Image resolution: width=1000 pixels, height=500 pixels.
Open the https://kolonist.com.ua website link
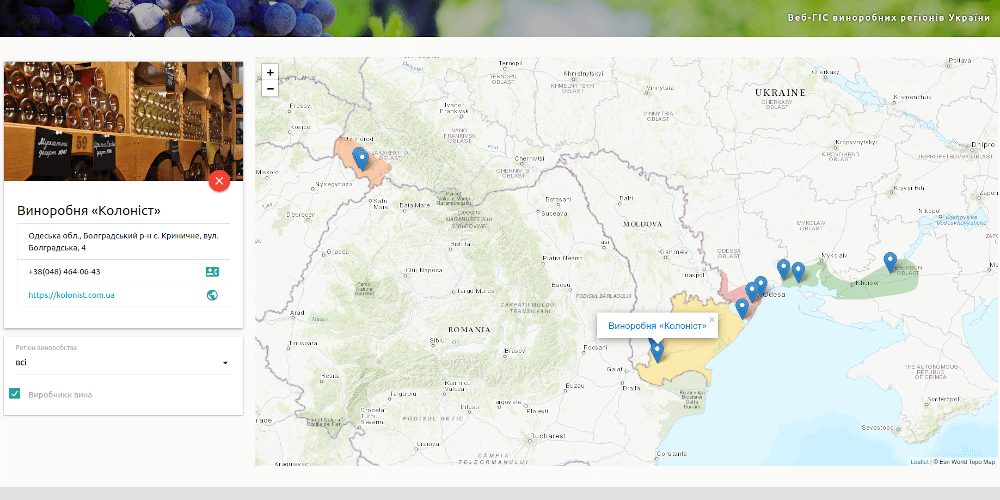click(x=71, y=295)
